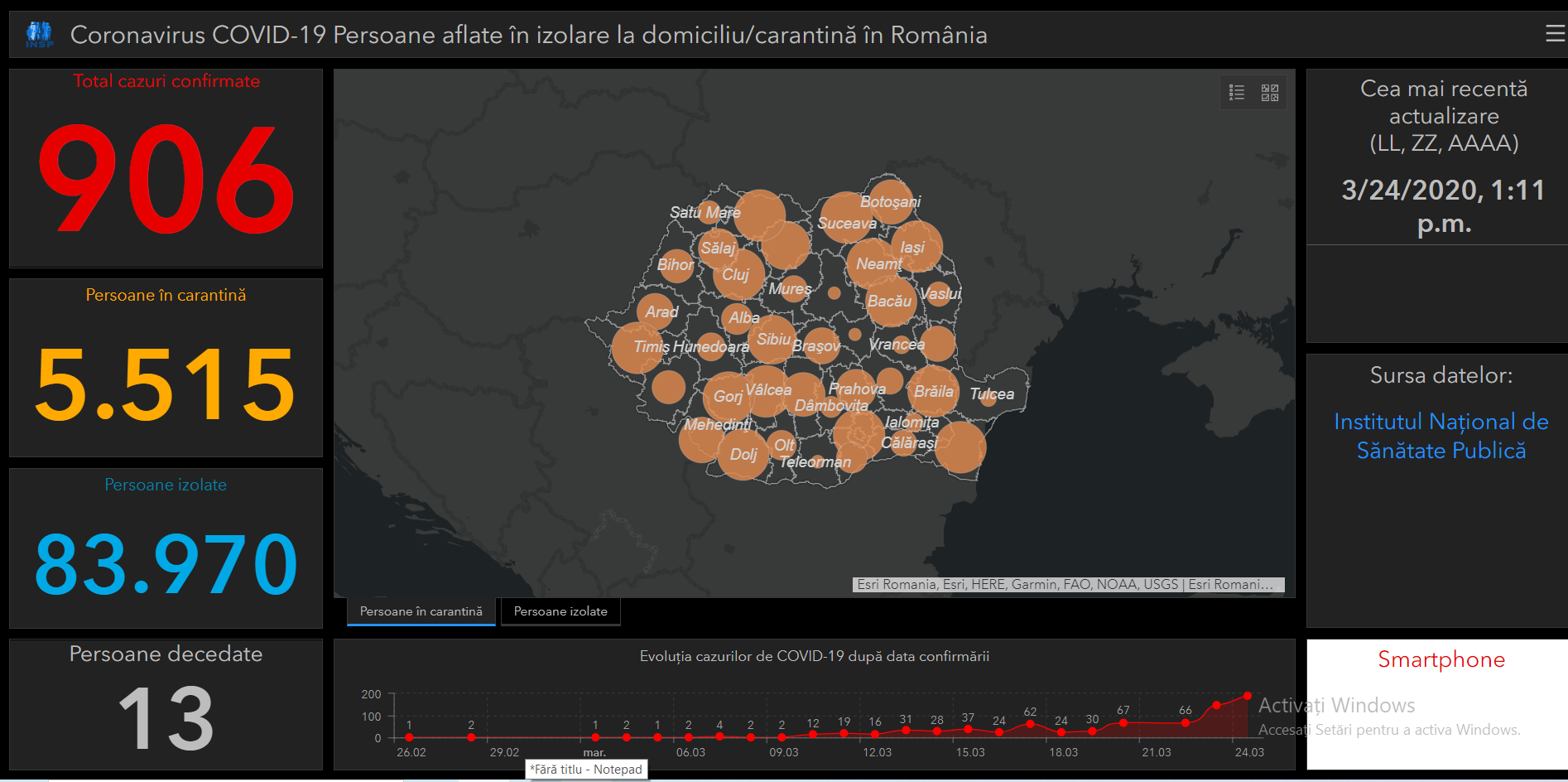Click the Esri Romania map attribution text
Screen dimensions: 1568x782
(x=1067, y=584)
